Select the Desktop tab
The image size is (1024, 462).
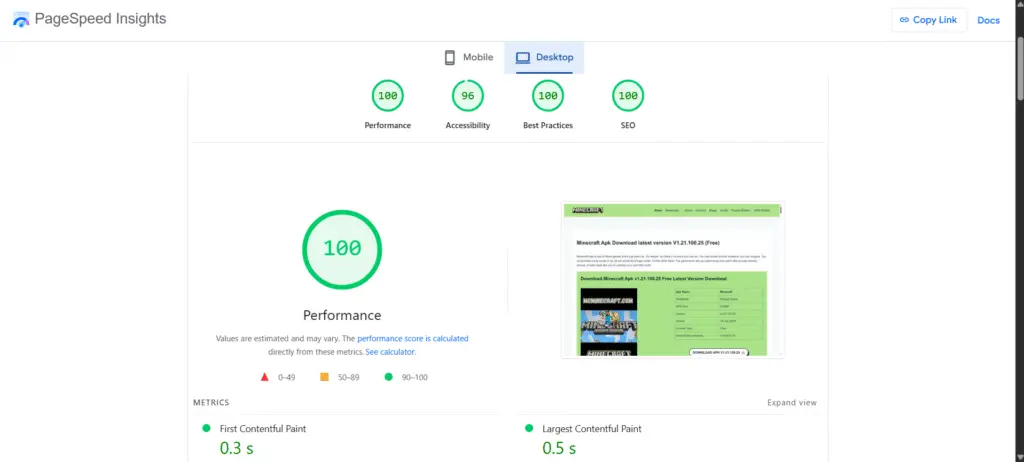click(x=544, y=58)
